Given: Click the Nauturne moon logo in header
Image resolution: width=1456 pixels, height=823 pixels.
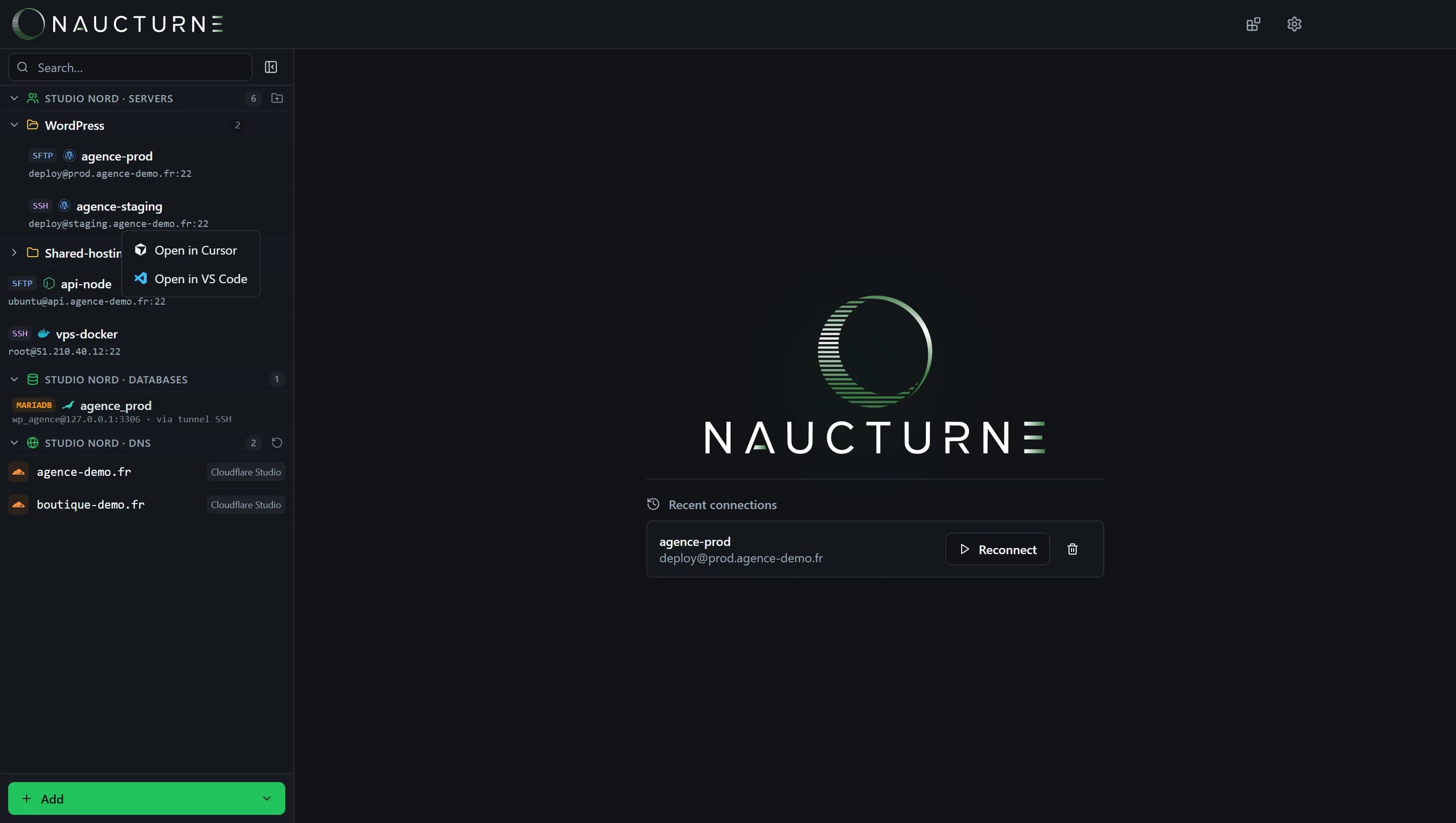Looking at the screenshot, I should point(28,24).
